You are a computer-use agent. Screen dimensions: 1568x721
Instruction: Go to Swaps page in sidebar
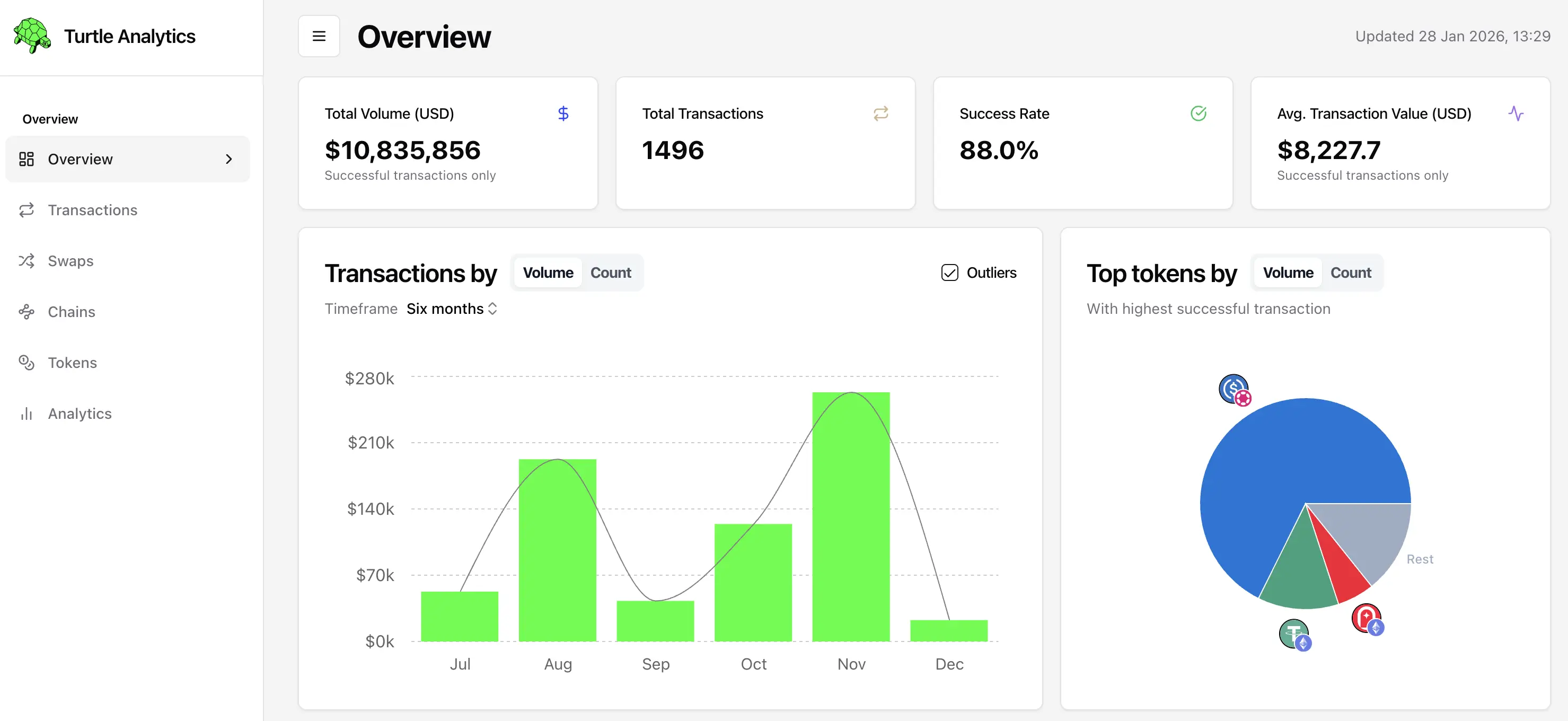(71, 261)
